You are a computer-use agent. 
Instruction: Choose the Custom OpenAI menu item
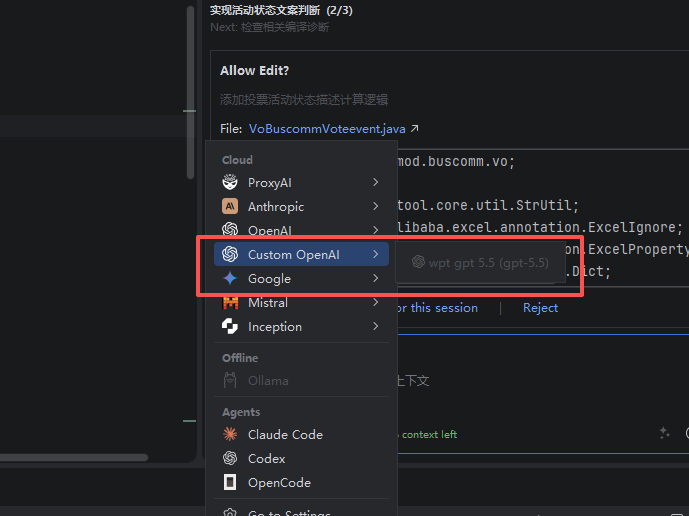pos(301,254)
